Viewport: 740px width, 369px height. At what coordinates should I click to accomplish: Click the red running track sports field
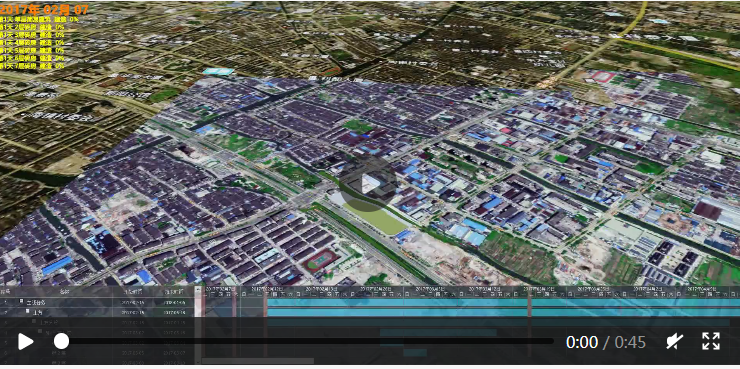[x=321, y=260]
